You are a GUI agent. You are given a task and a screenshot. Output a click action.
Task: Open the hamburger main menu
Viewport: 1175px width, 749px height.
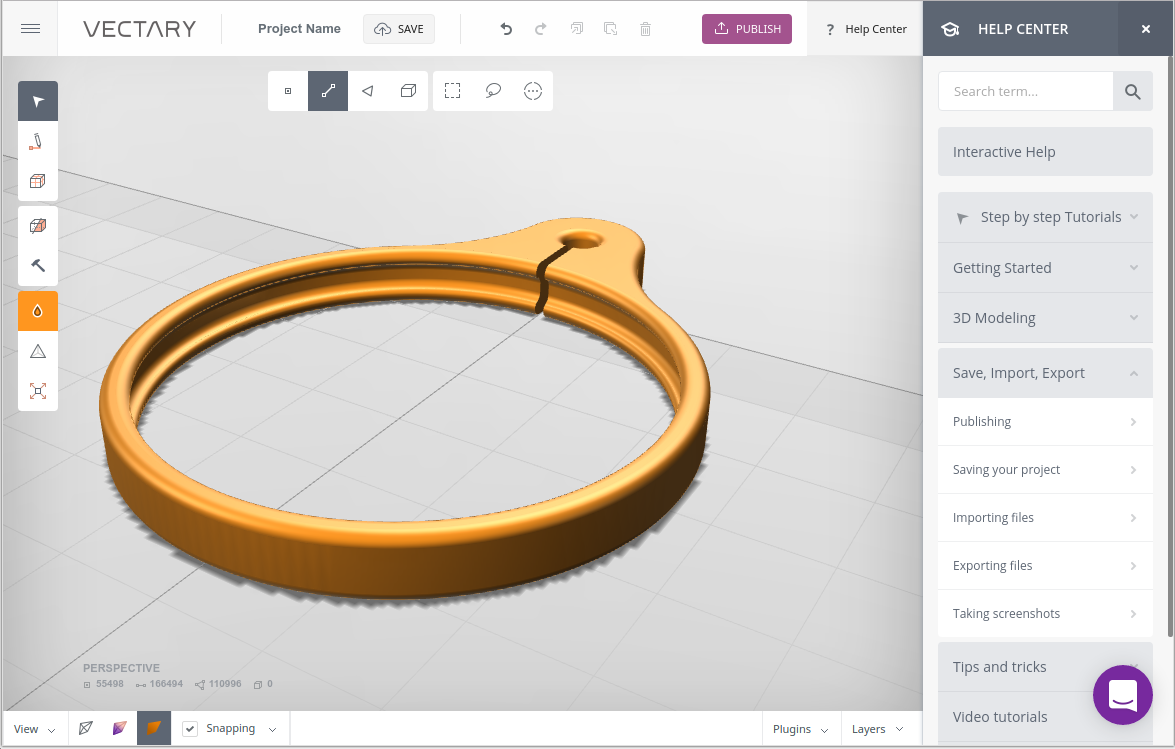tap(30, 29)
